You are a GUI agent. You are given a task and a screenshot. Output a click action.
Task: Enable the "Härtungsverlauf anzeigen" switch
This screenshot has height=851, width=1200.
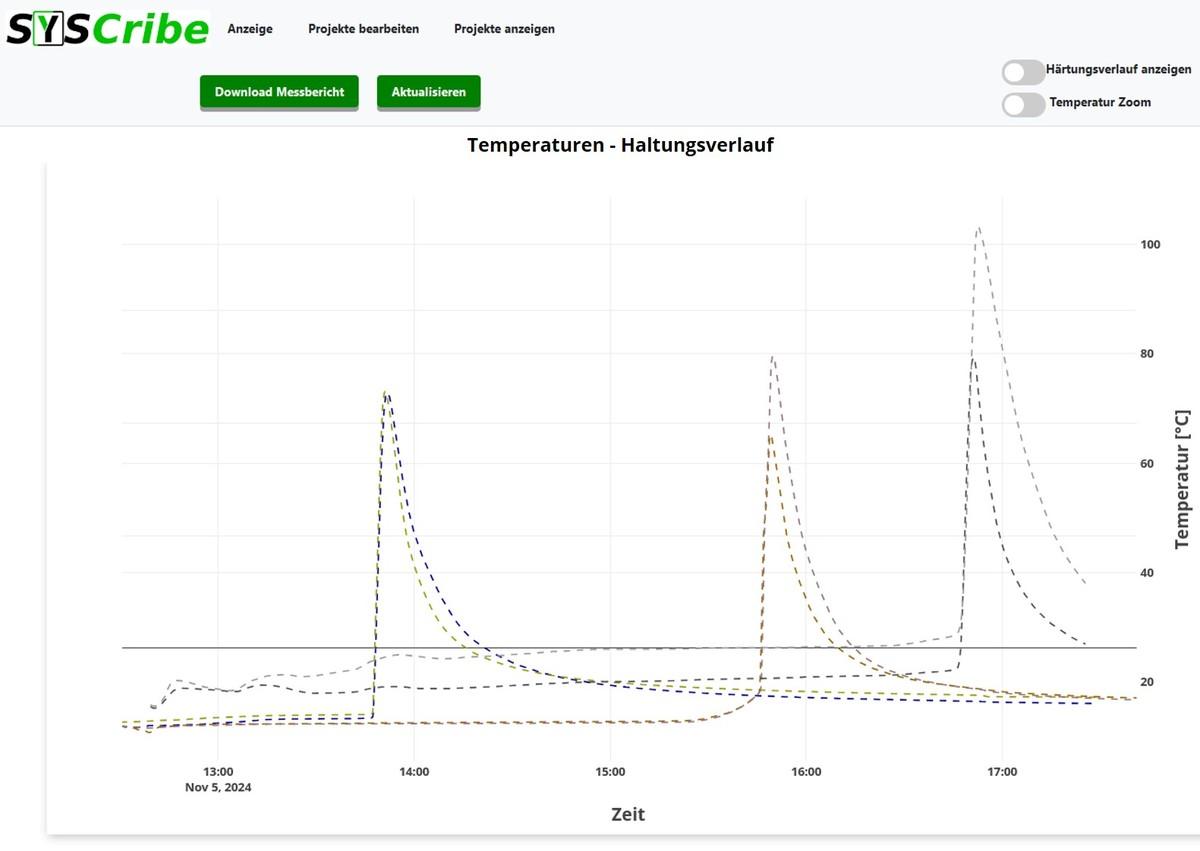click(1022, 70)
